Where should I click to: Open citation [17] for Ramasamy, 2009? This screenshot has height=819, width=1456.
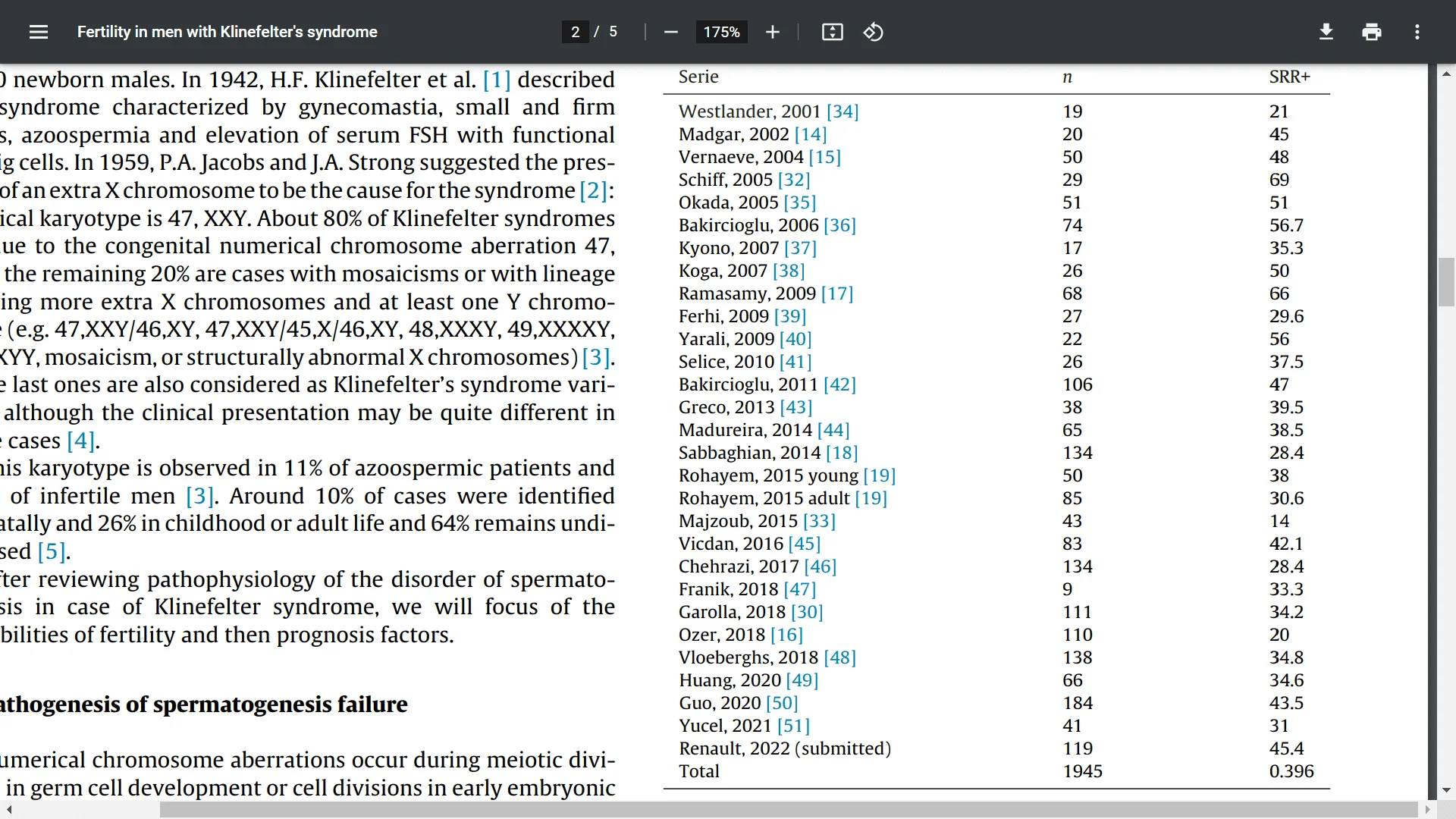837,293
